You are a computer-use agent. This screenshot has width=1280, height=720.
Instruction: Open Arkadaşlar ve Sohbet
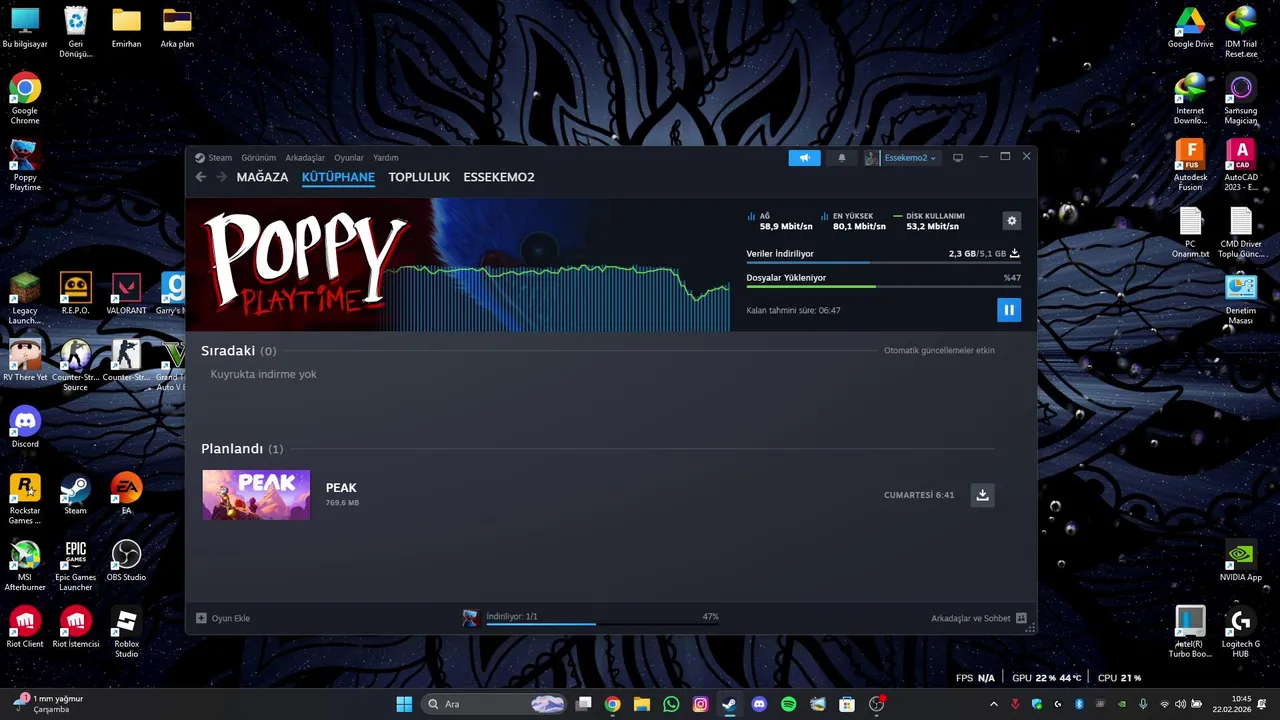tap(979, 618)
